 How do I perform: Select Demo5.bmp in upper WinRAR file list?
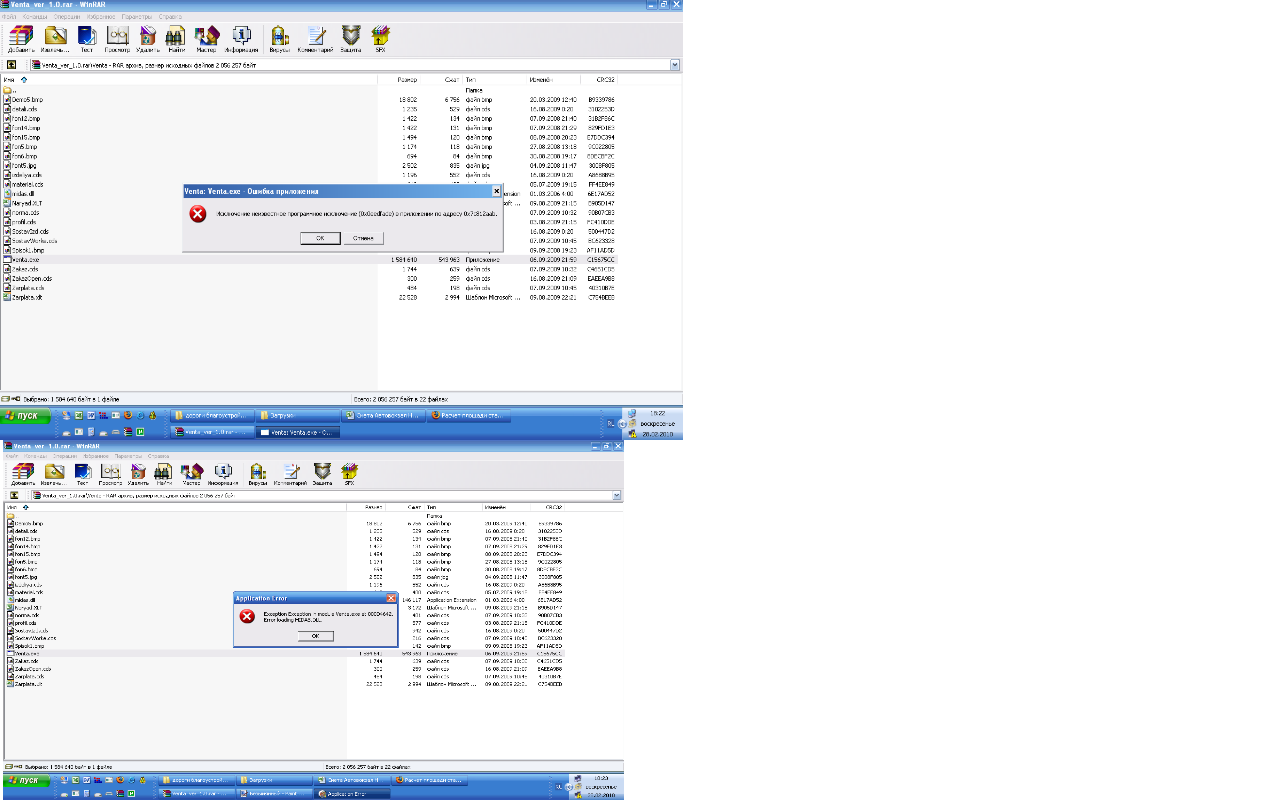[26, 100]
